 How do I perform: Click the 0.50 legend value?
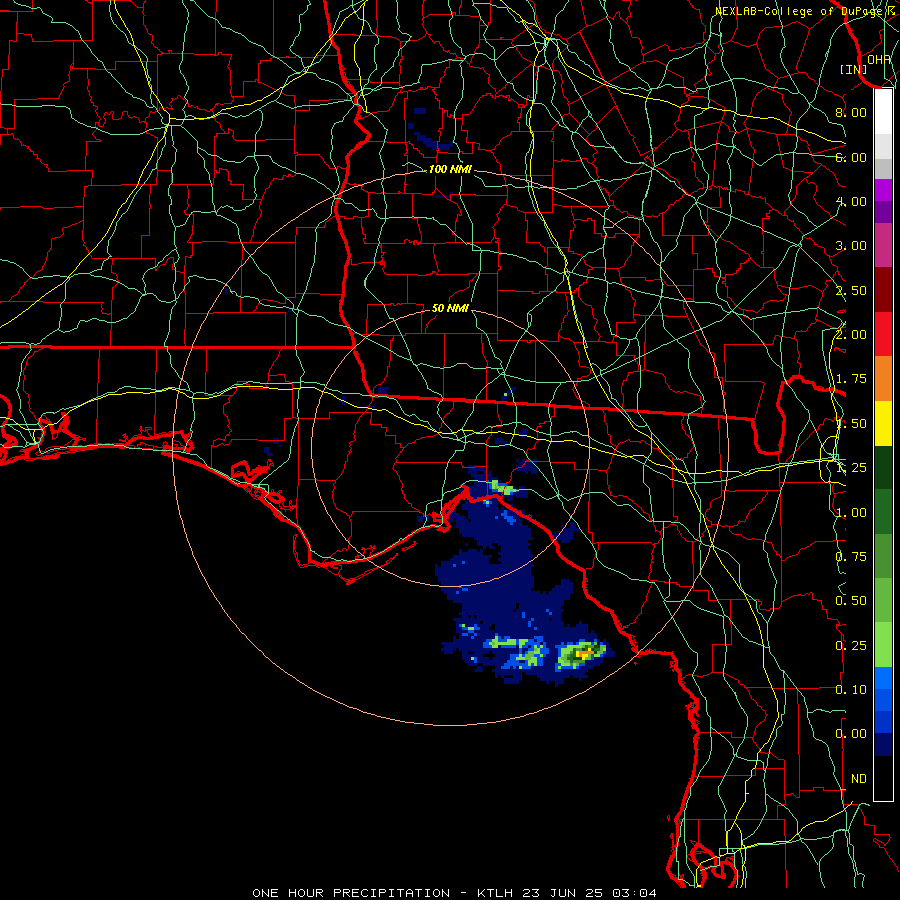point(851,601)
